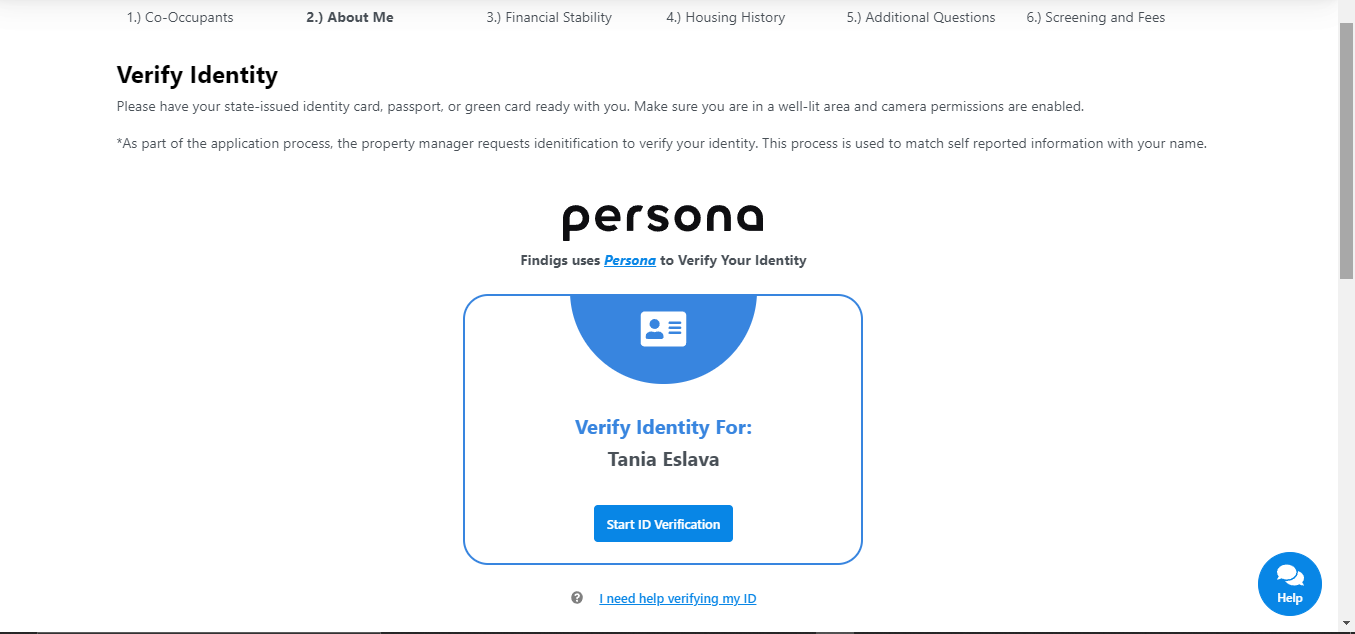Click the name Tania Eslava
This screenshot has width=1355, height=634.
click(663, 460)
